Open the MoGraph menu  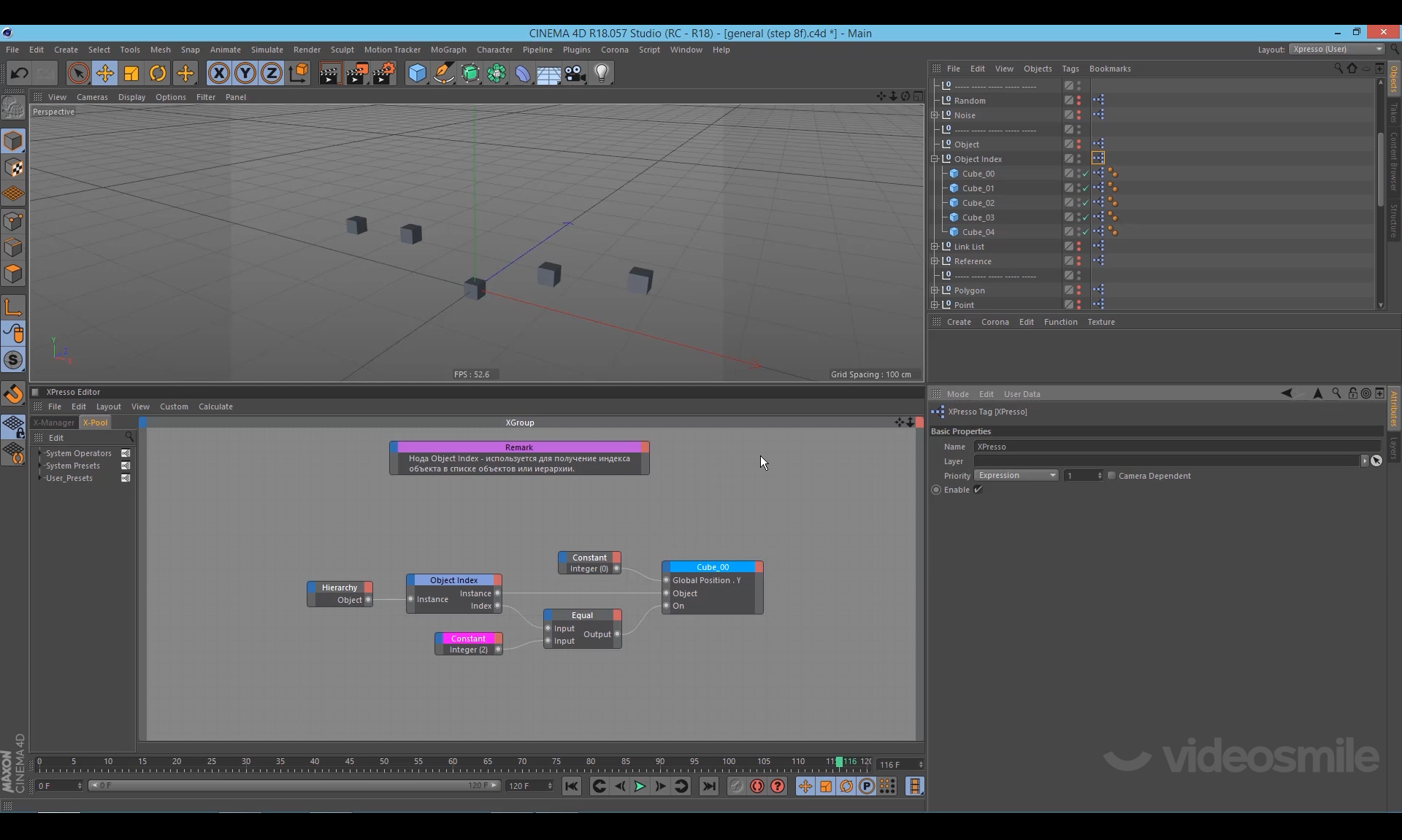pyautogui.click(x=448, y=50)
